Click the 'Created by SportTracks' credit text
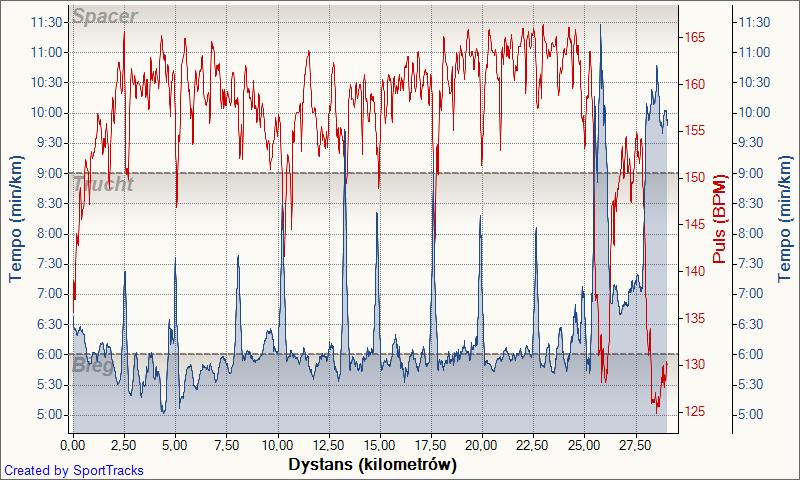This screenshot has width=800, height=480. pos(74,470)
